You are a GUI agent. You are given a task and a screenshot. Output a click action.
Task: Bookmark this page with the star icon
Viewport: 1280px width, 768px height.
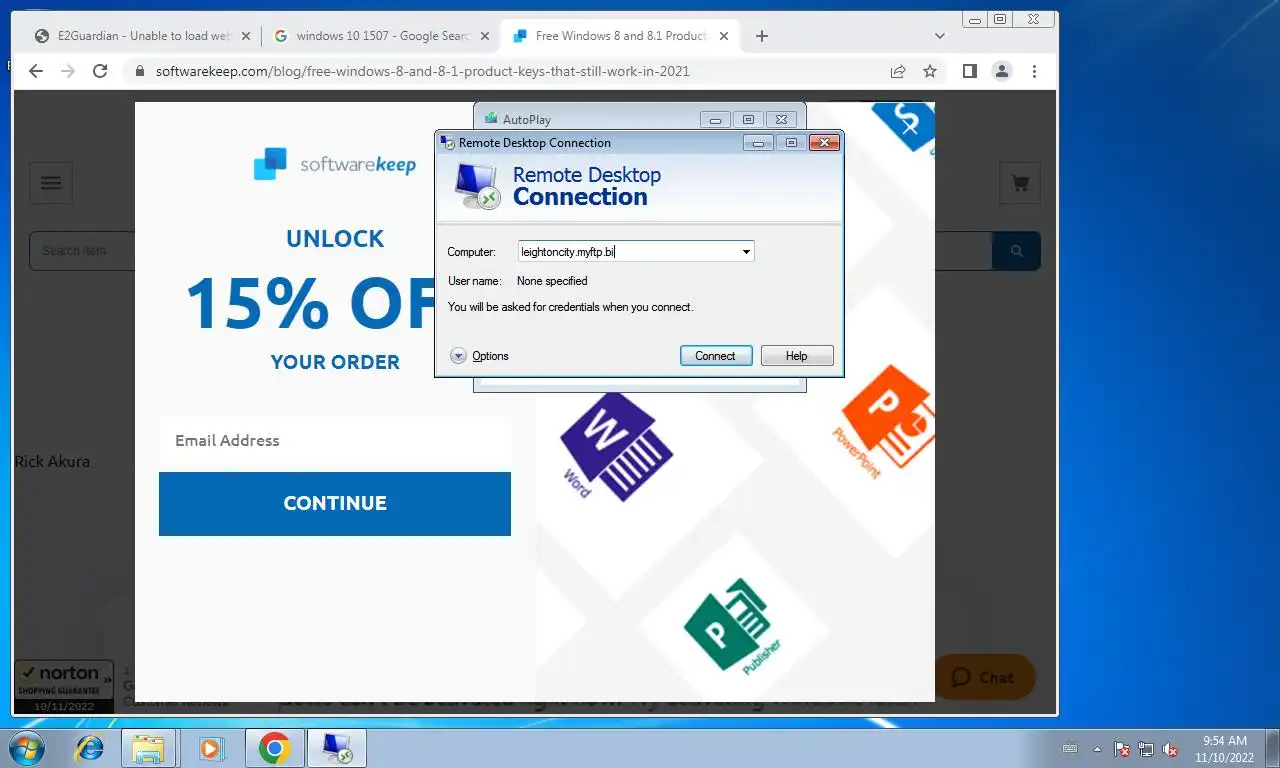(930, 71)
